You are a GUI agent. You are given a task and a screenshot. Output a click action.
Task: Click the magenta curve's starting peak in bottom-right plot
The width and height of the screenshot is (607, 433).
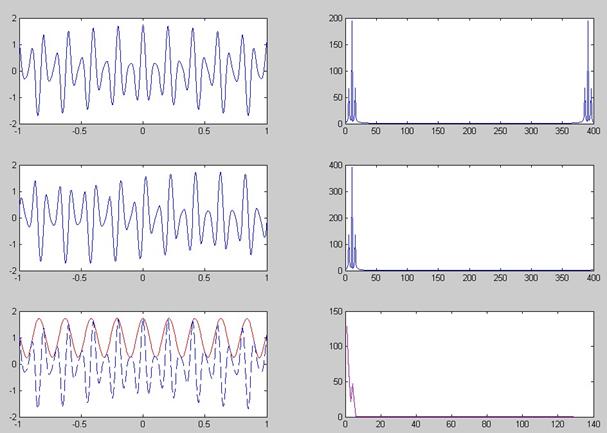346,327
